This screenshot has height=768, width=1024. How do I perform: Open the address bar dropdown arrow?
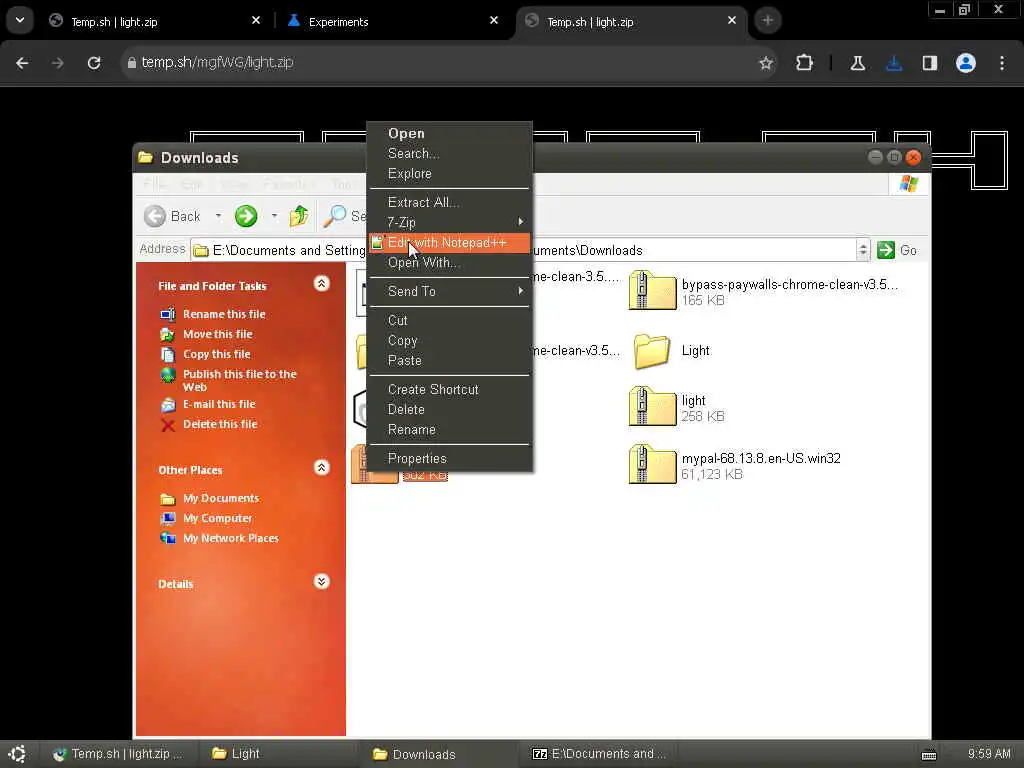point(863,250)
